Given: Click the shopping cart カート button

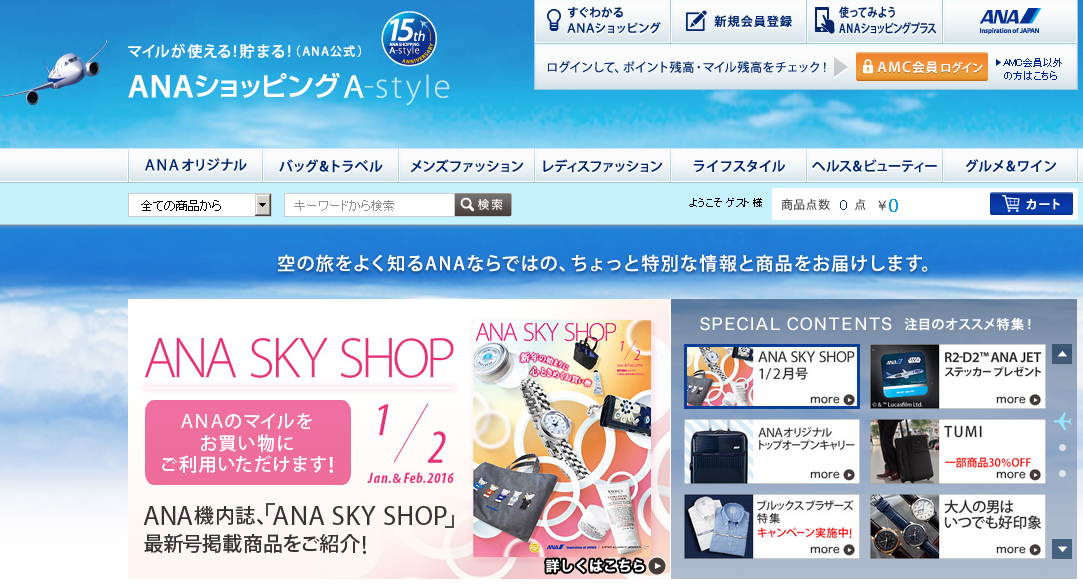Looking at the screenshot, I should click(1031, 204).
